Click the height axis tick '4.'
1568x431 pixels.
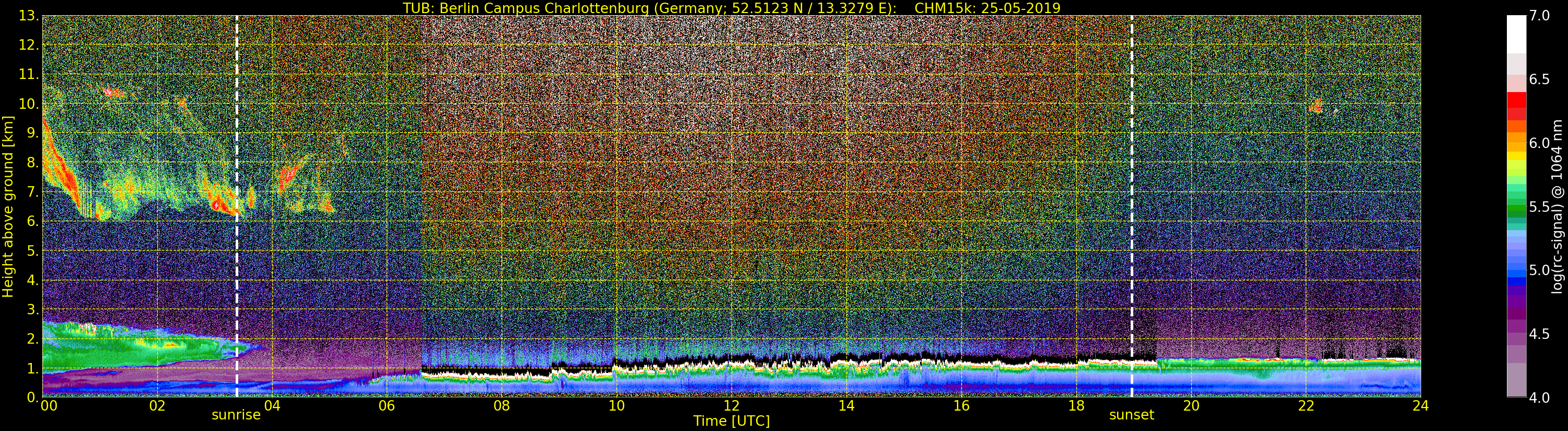point(32,280)
